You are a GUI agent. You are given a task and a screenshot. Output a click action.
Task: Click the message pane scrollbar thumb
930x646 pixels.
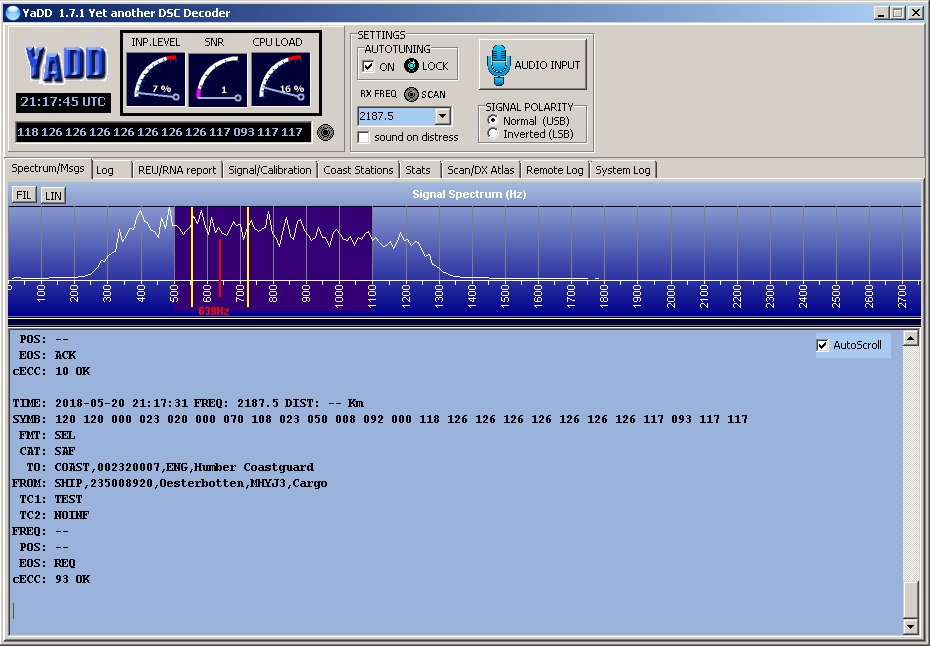[911, 600]
